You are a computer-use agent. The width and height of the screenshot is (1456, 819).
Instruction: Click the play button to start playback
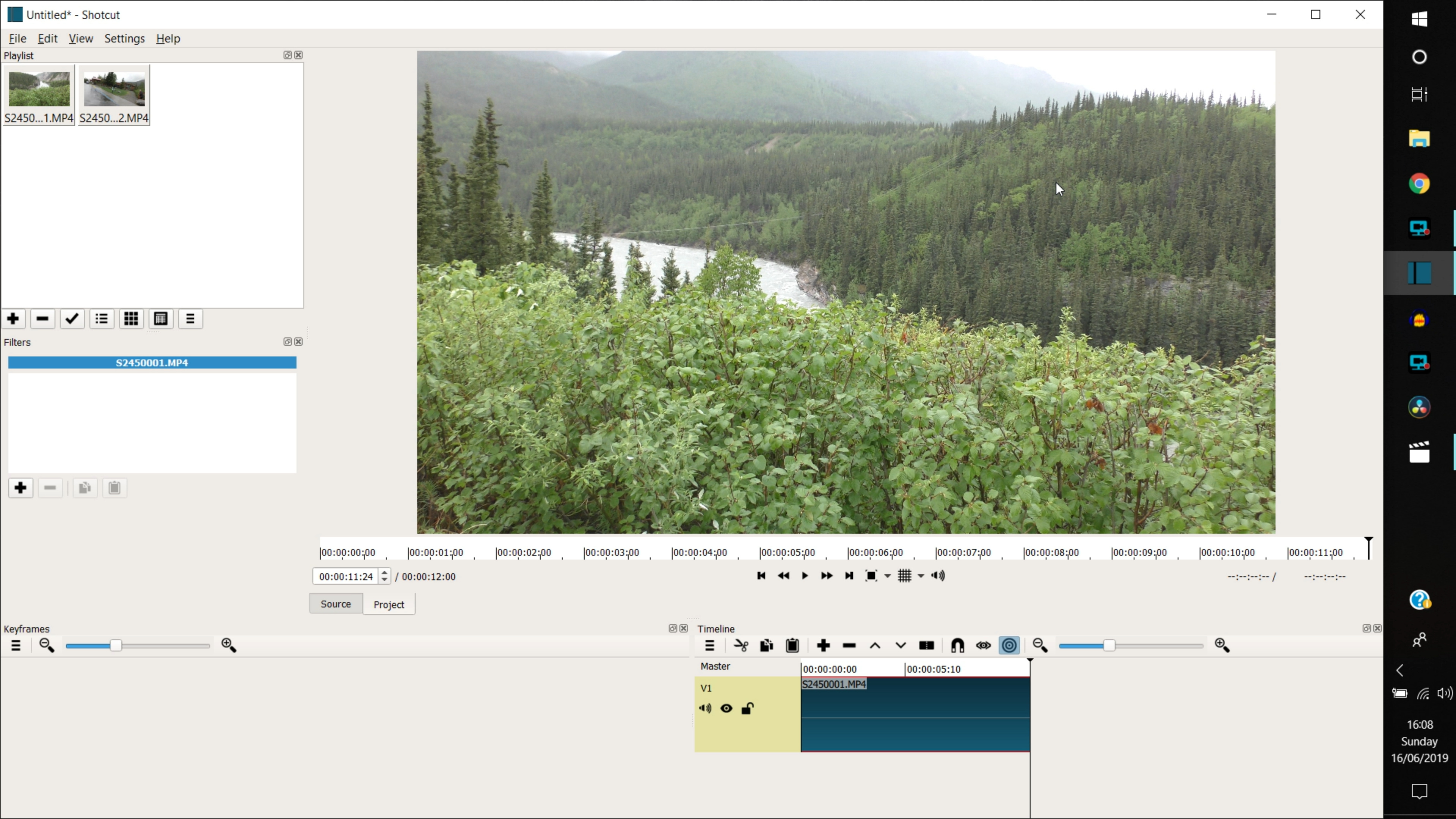806,575
